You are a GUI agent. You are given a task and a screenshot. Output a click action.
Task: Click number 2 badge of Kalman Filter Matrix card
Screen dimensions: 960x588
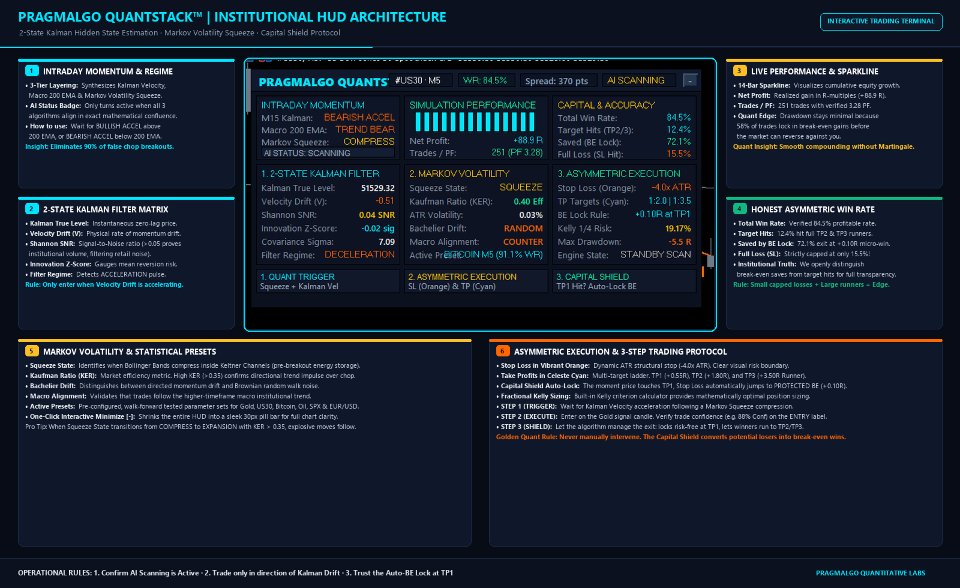(x=32, y=209)
